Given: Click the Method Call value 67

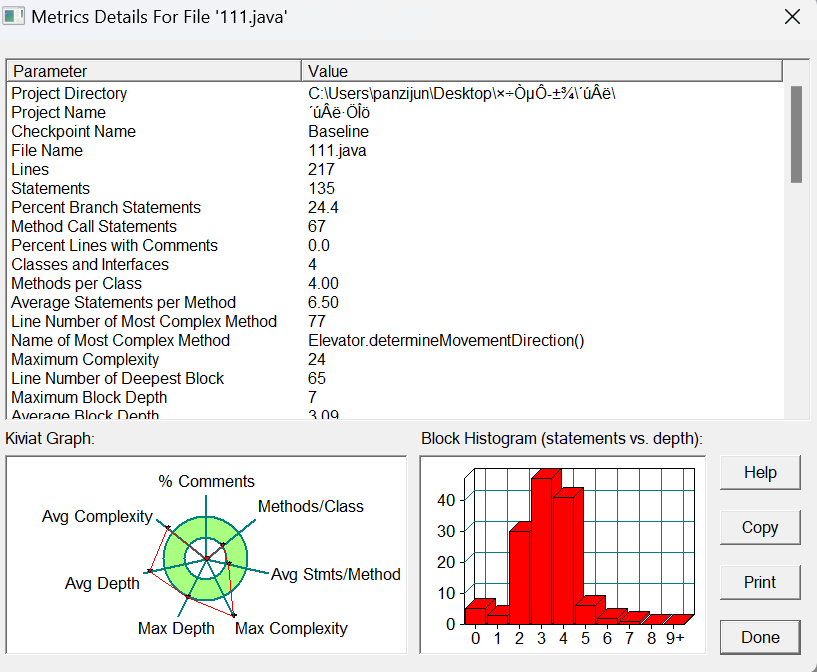Looking at the screenshot, I should [x=316, y=227].
